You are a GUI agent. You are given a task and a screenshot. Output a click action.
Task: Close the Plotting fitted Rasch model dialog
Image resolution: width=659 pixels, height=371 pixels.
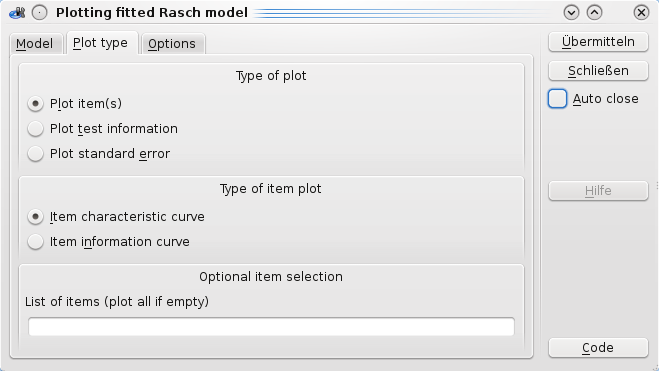click(641, 13)
